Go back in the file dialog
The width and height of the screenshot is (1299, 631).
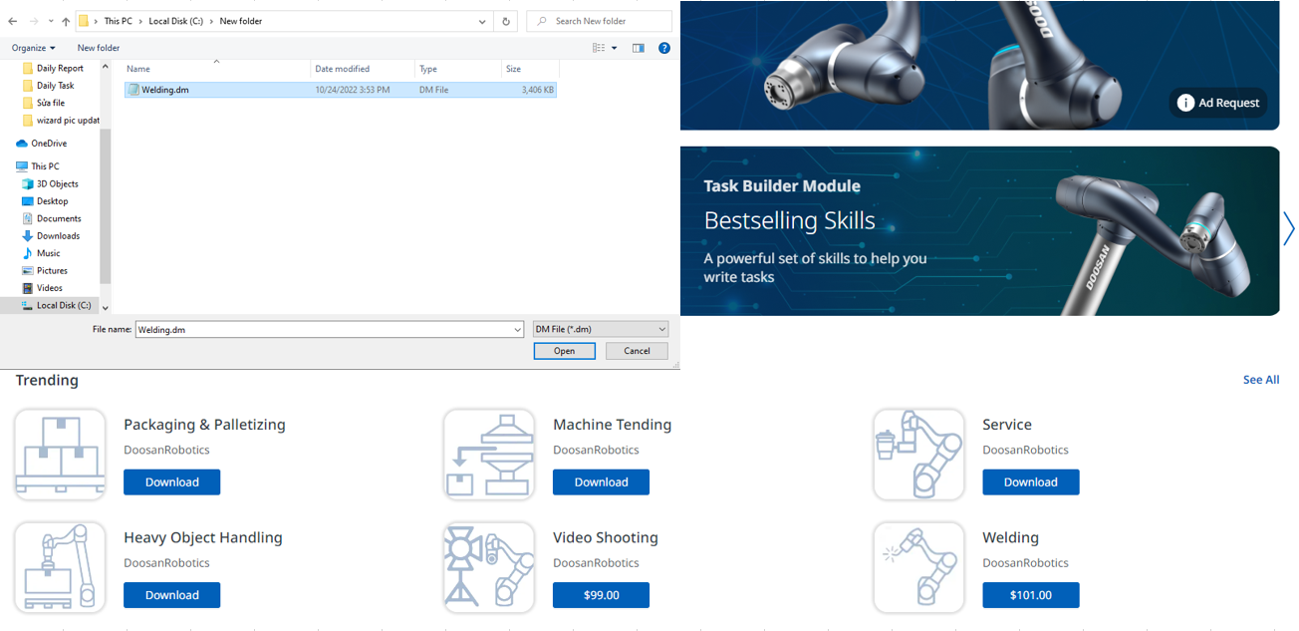(x=13, y=21)
